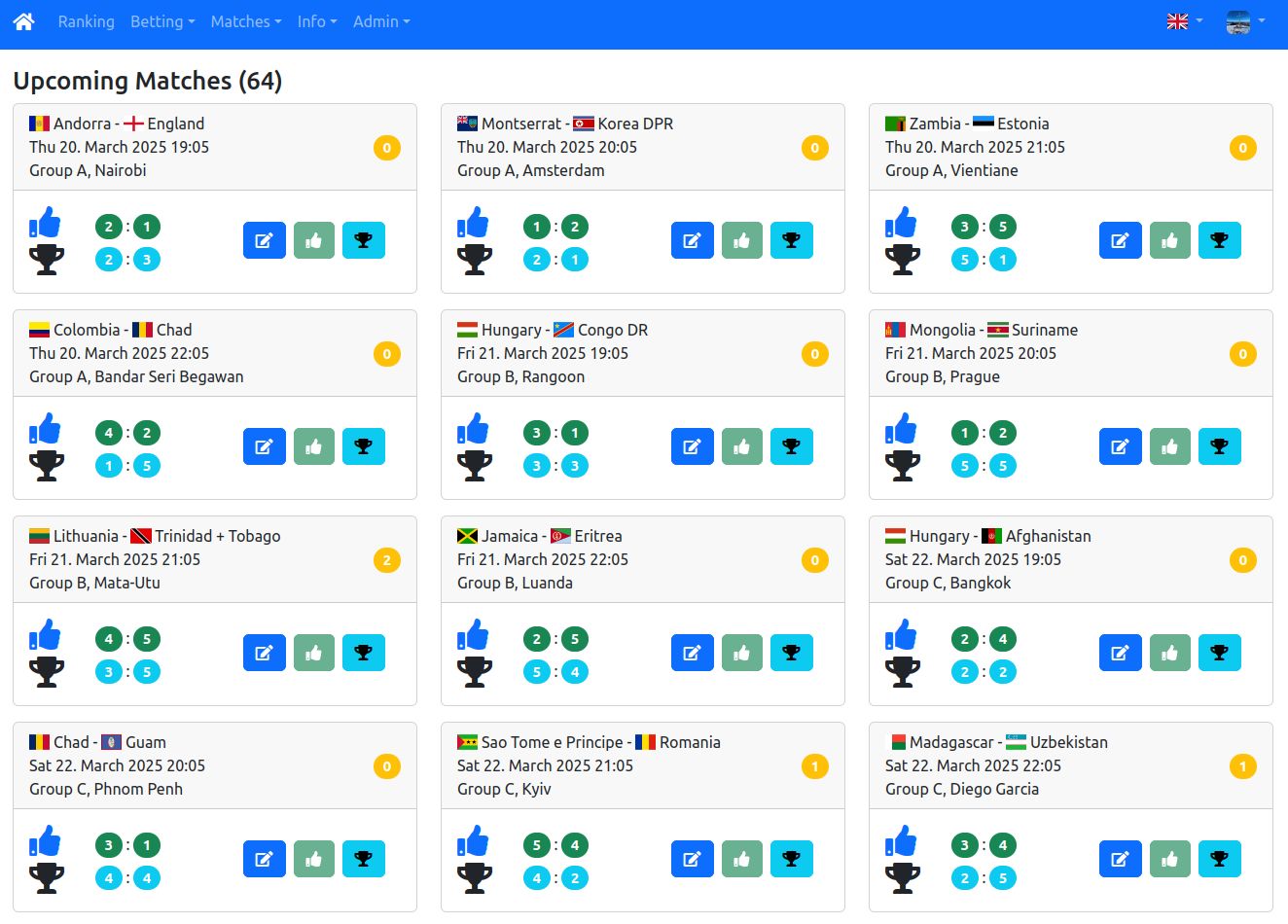The image size is (1288, 924).
Task: Click thumbs-up button for Madagascar - Uzbekistan
Action: [1170, 859]
